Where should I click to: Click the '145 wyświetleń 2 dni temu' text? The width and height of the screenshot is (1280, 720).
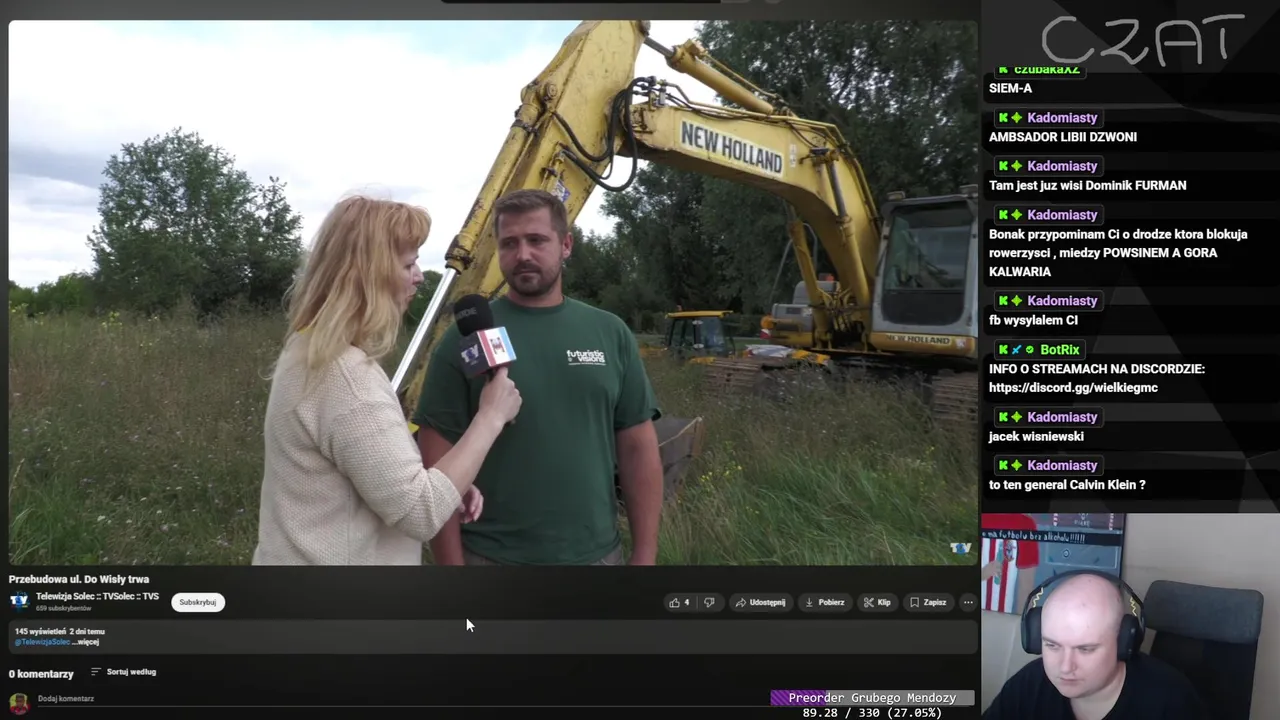60,632
